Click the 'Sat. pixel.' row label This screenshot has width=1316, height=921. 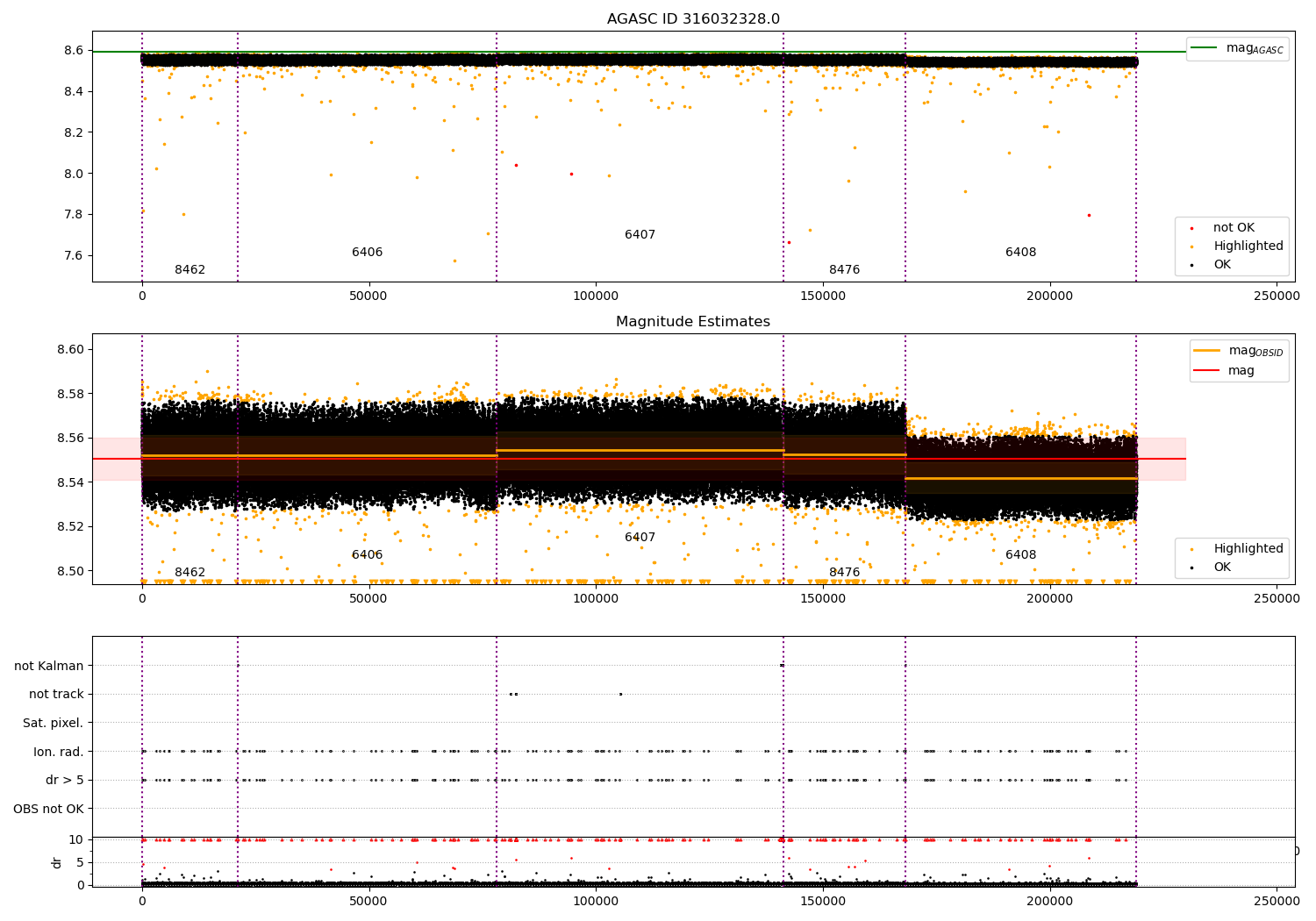click(53, 723)
